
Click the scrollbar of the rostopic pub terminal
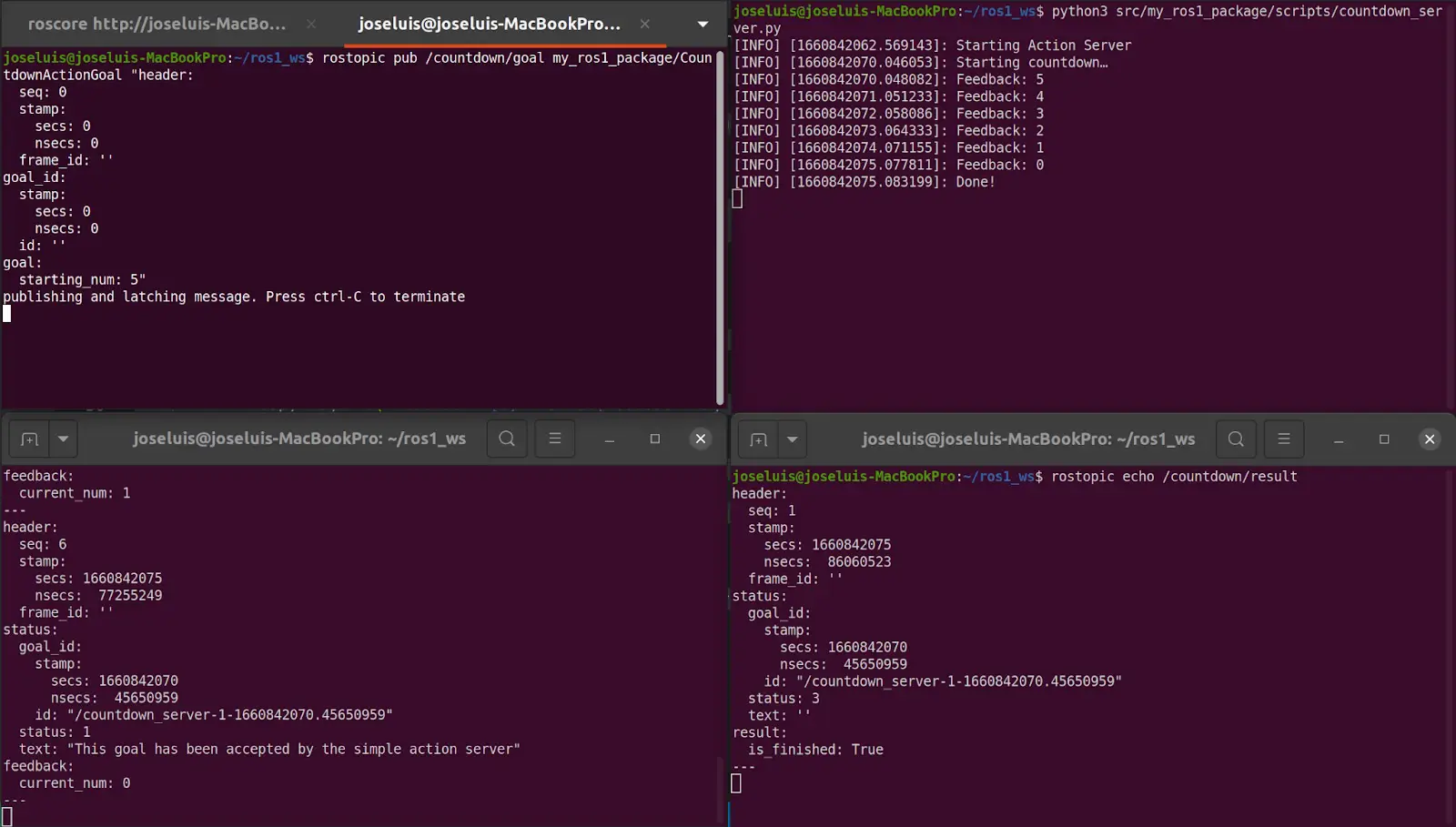point(720,227)
